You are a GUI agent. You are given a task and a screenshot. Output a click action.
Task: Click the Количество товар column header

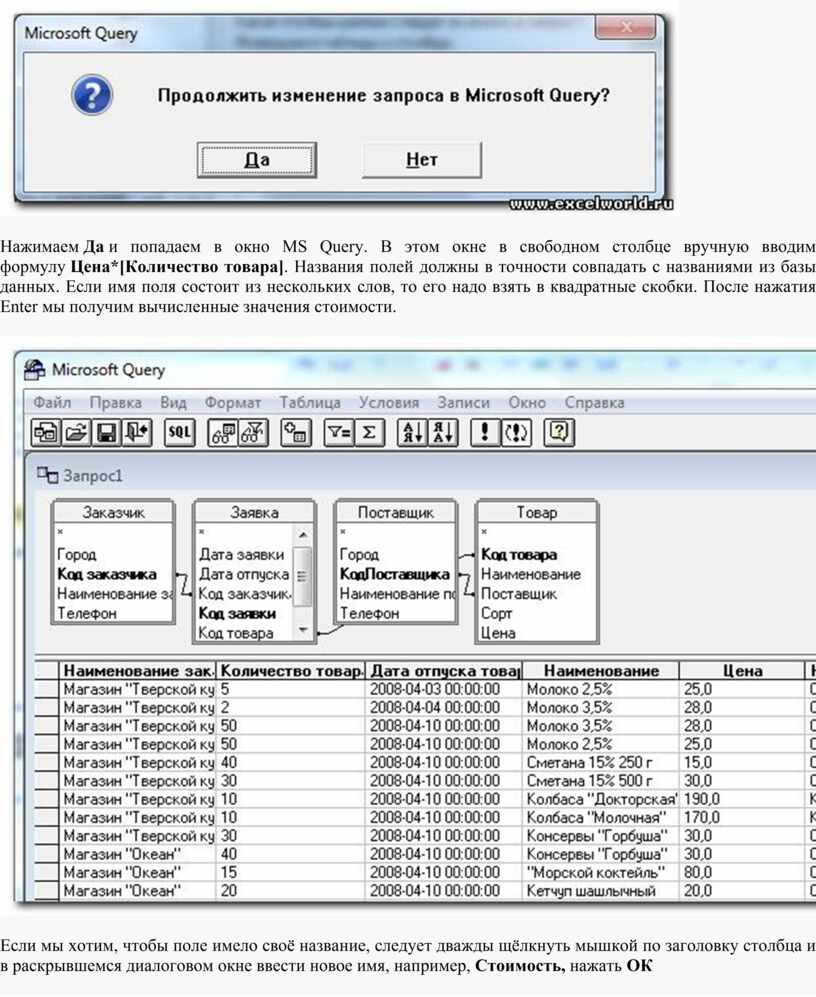pos(291,671)
